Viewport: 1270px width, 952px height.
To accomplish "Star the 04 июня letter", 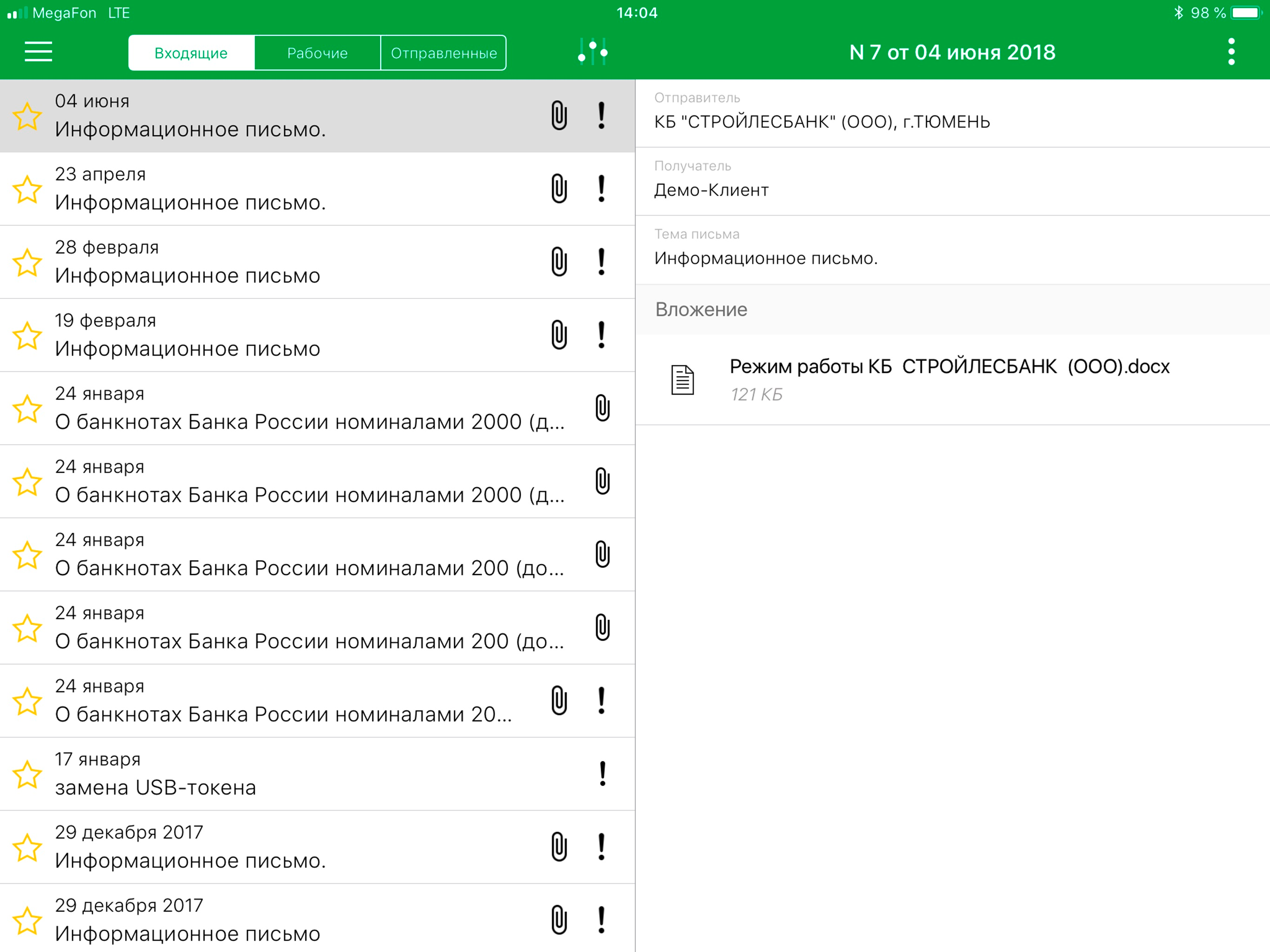I will click(x=27, y=117).
